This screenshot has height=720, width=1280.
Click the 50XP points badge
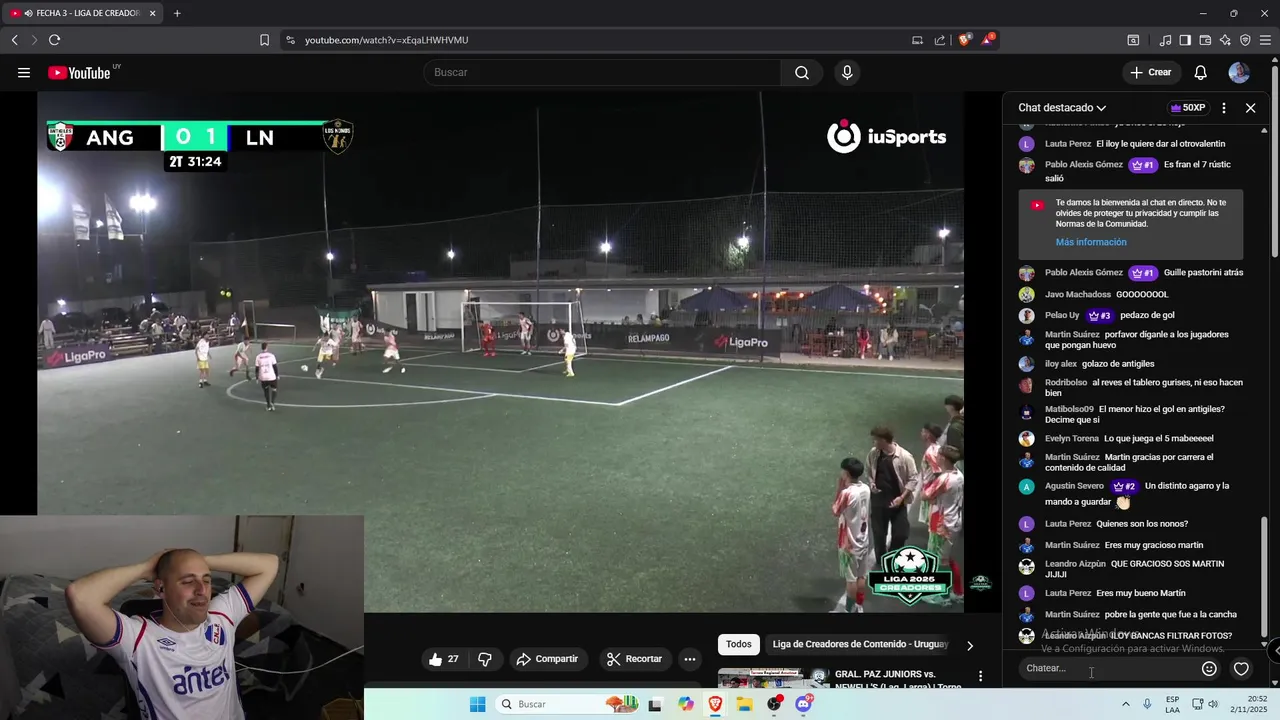(x=1187, y=108)
